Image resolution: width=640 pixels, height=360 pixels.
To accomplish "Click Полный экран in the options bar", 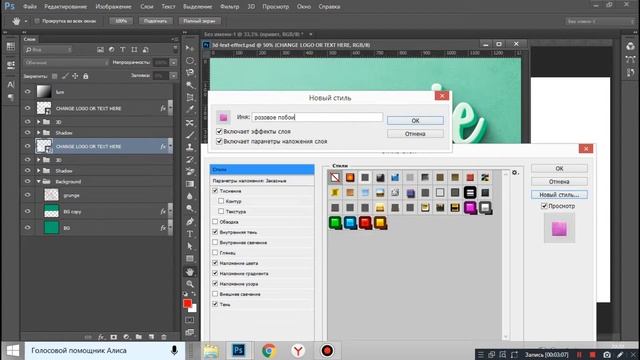I will [199, 21].
